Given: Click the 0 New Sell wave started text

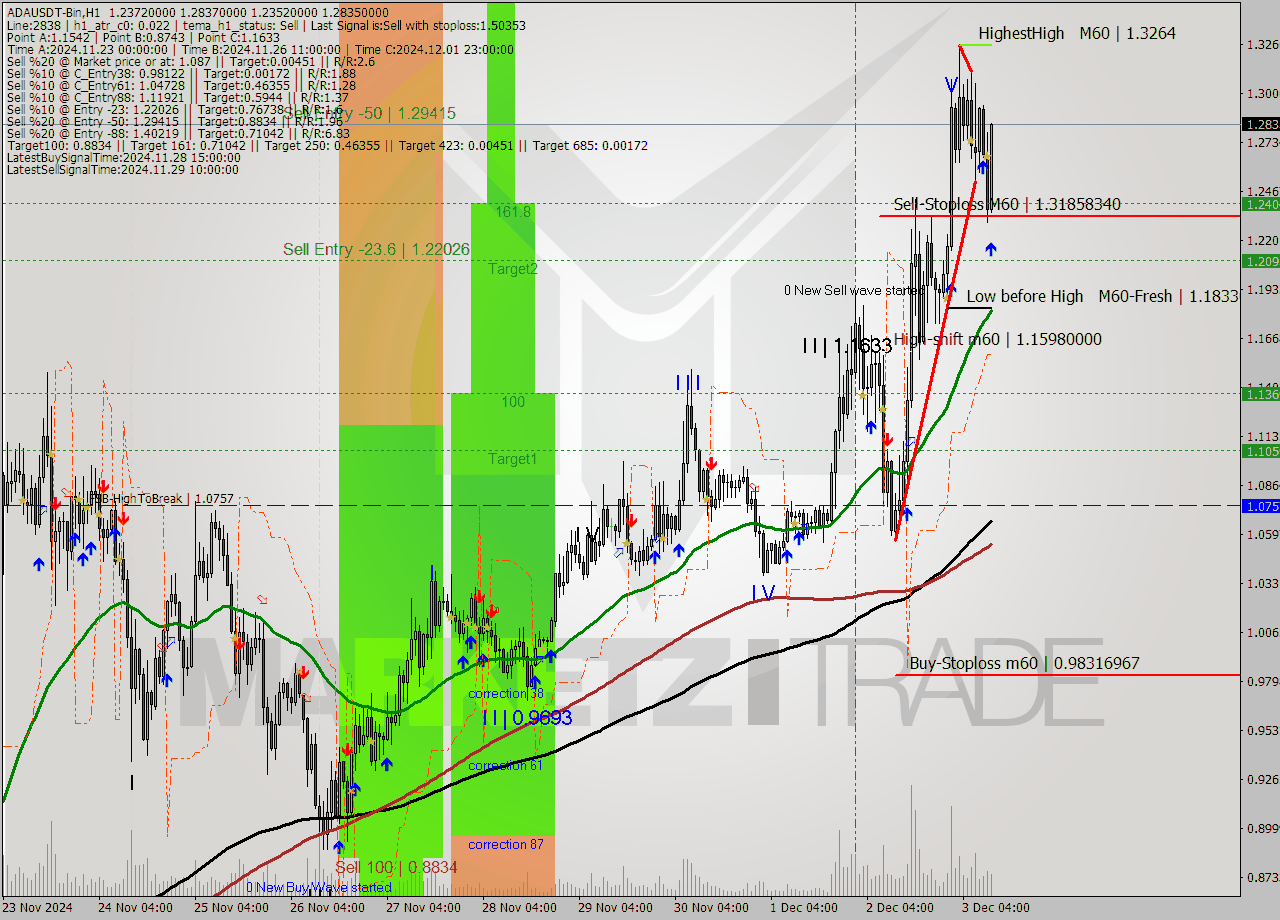Looking at the screenshot, I should pos(854,290).
